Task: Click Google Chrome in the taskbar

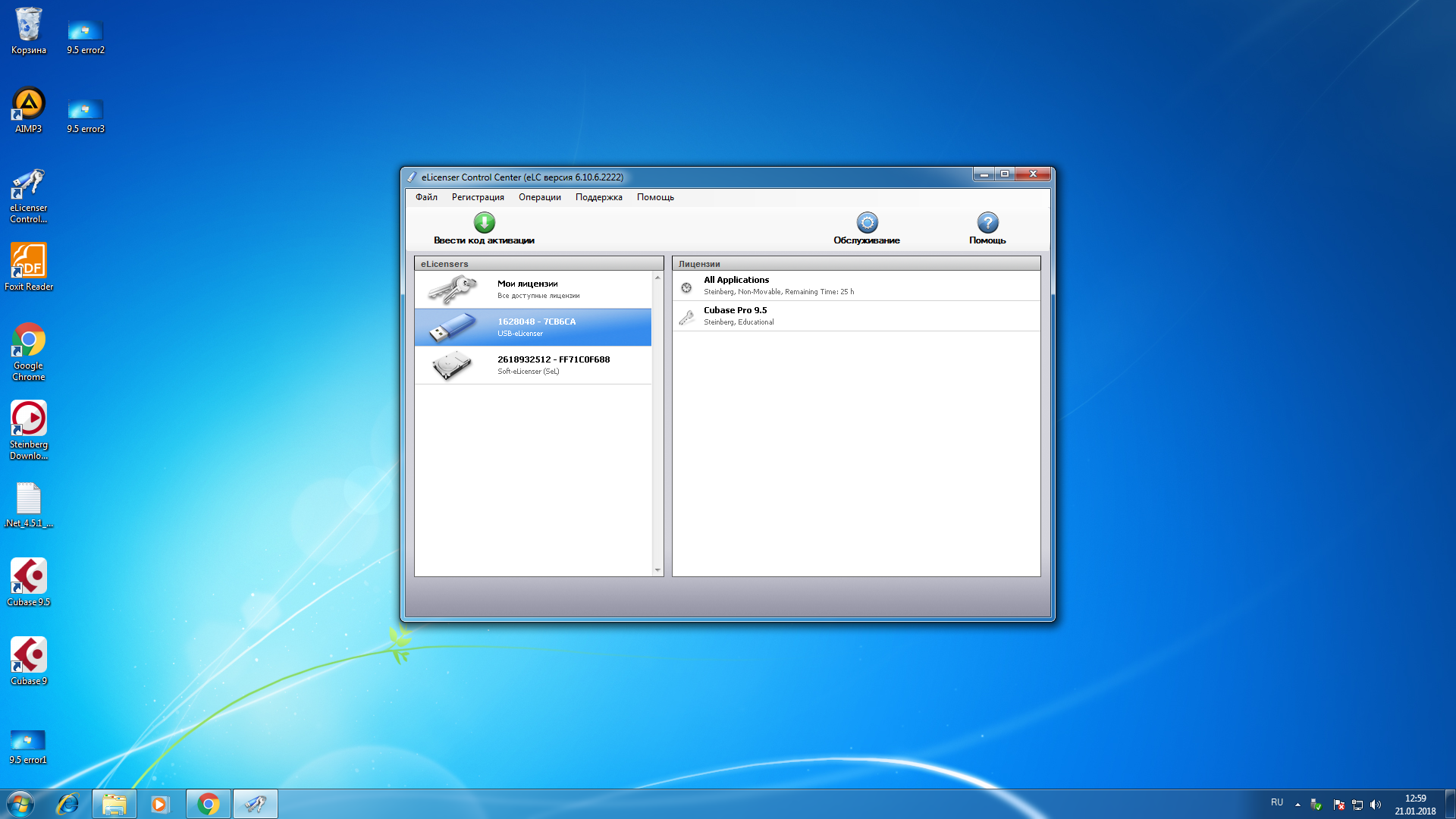Action: (209, 804)
